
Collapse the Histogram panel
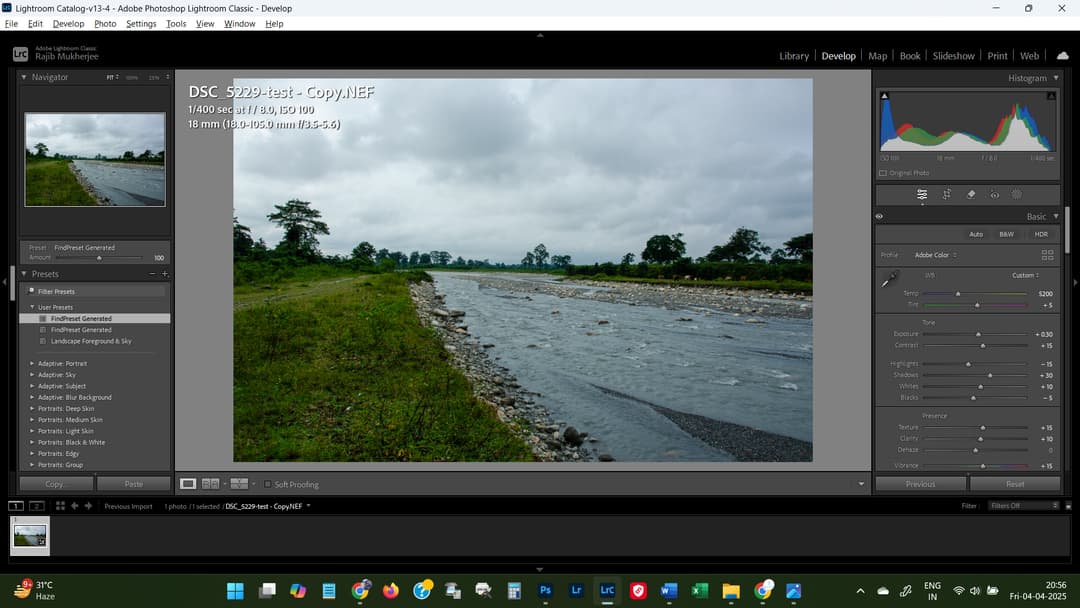1056,78
